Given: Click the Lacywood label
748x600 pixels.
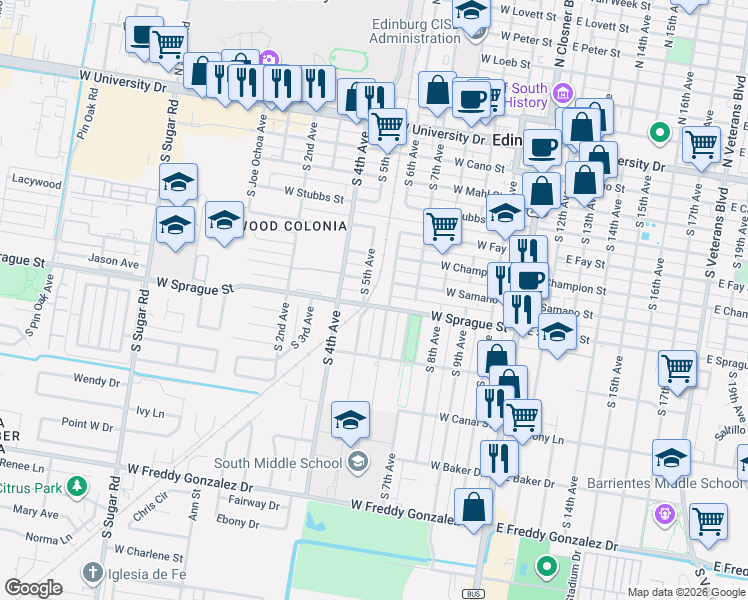Looking at the screenshot, I should 37,182.
